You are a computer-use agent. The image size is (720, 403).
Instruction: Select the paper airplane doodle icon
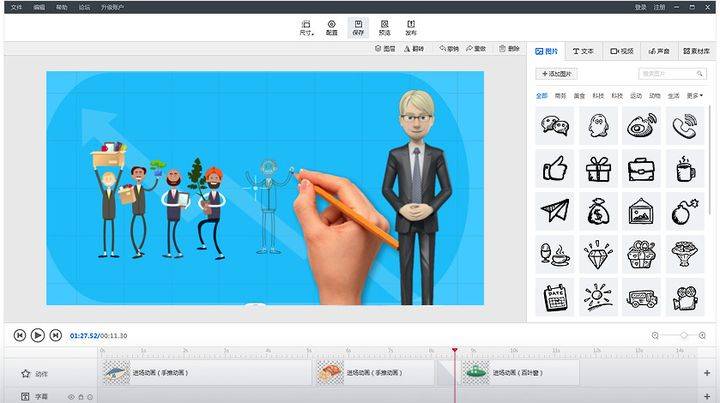tap(554, 211)
